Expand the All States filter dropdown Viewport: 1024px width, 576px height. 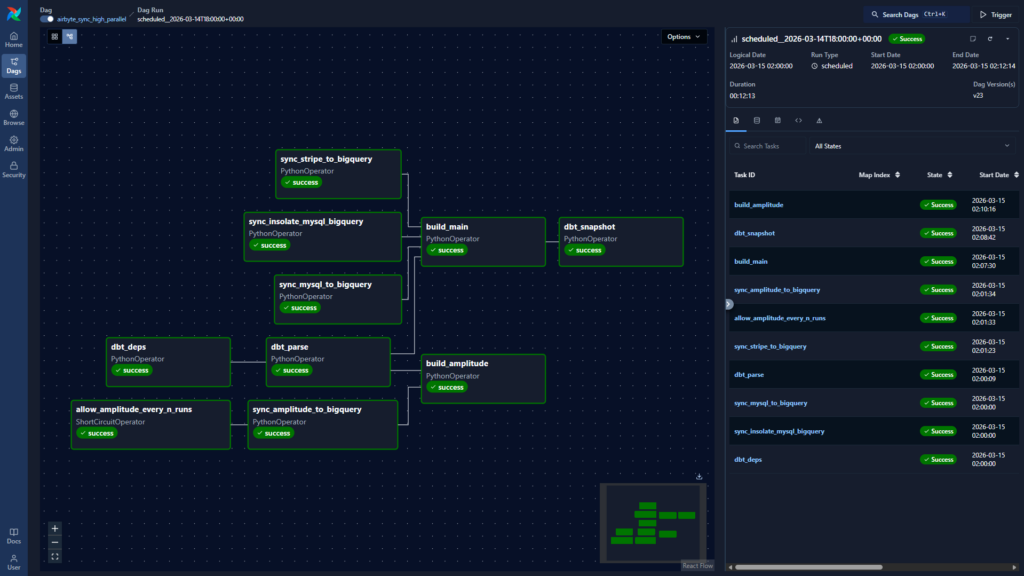pos(910,146)
